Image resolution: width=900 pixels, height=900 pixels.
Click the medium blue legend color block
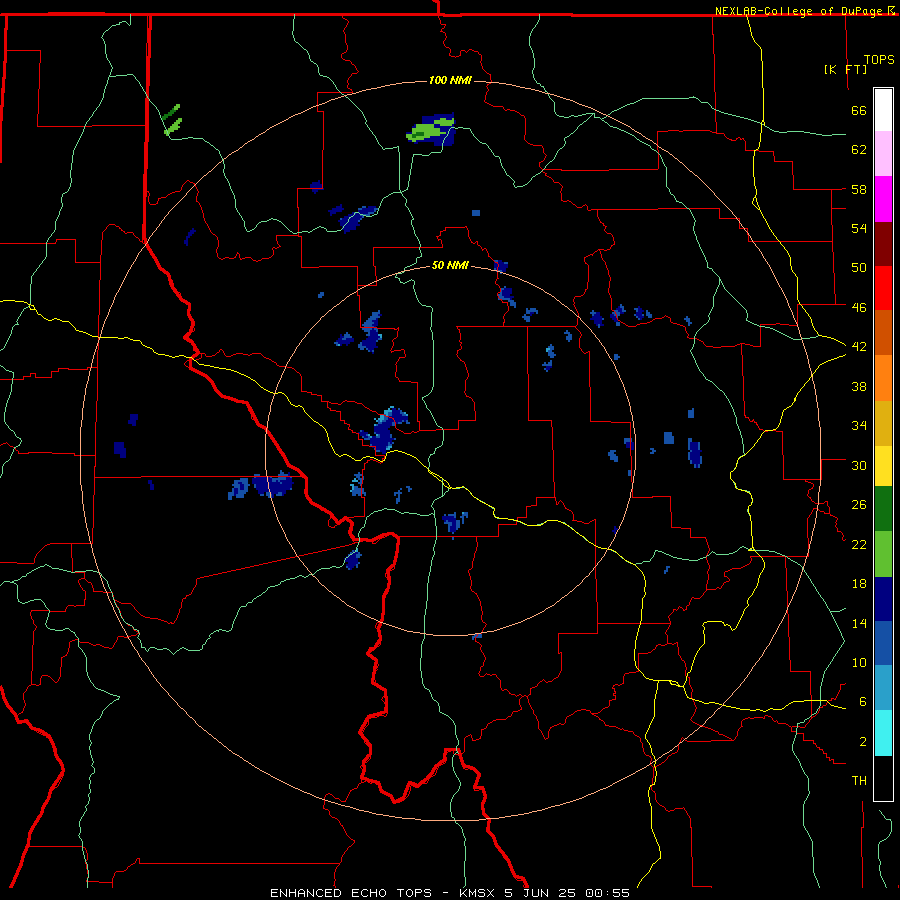(883, 643)
